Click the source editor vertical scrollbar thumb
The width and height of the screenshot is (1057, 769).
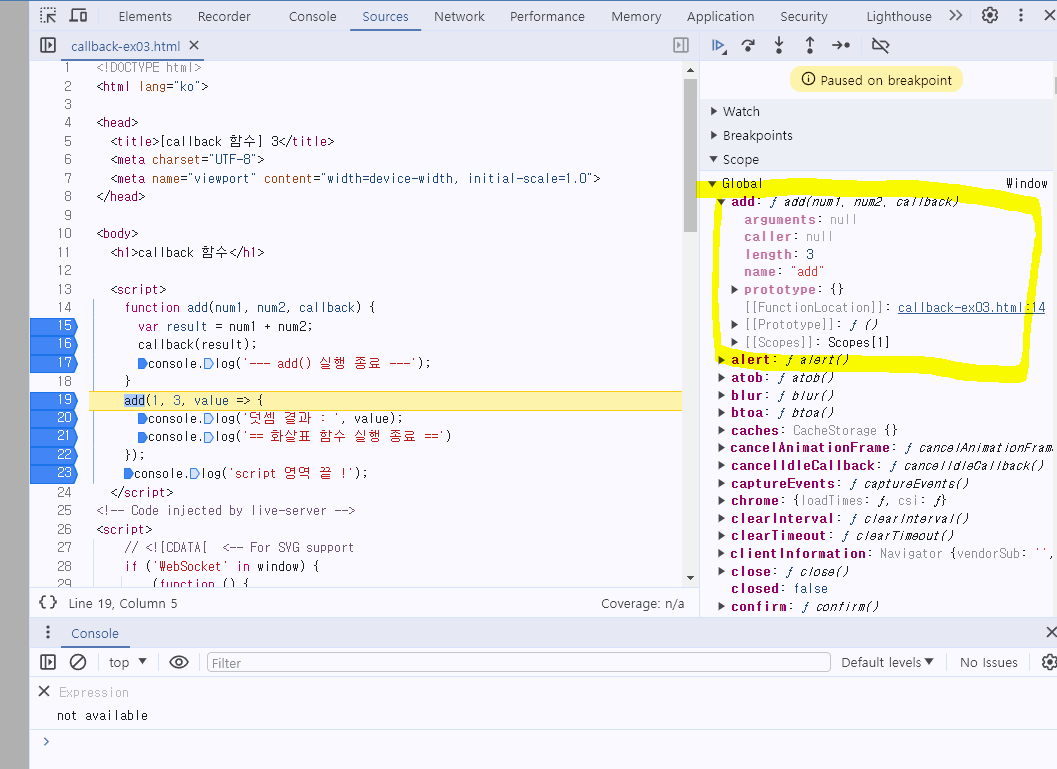(690, 155)
